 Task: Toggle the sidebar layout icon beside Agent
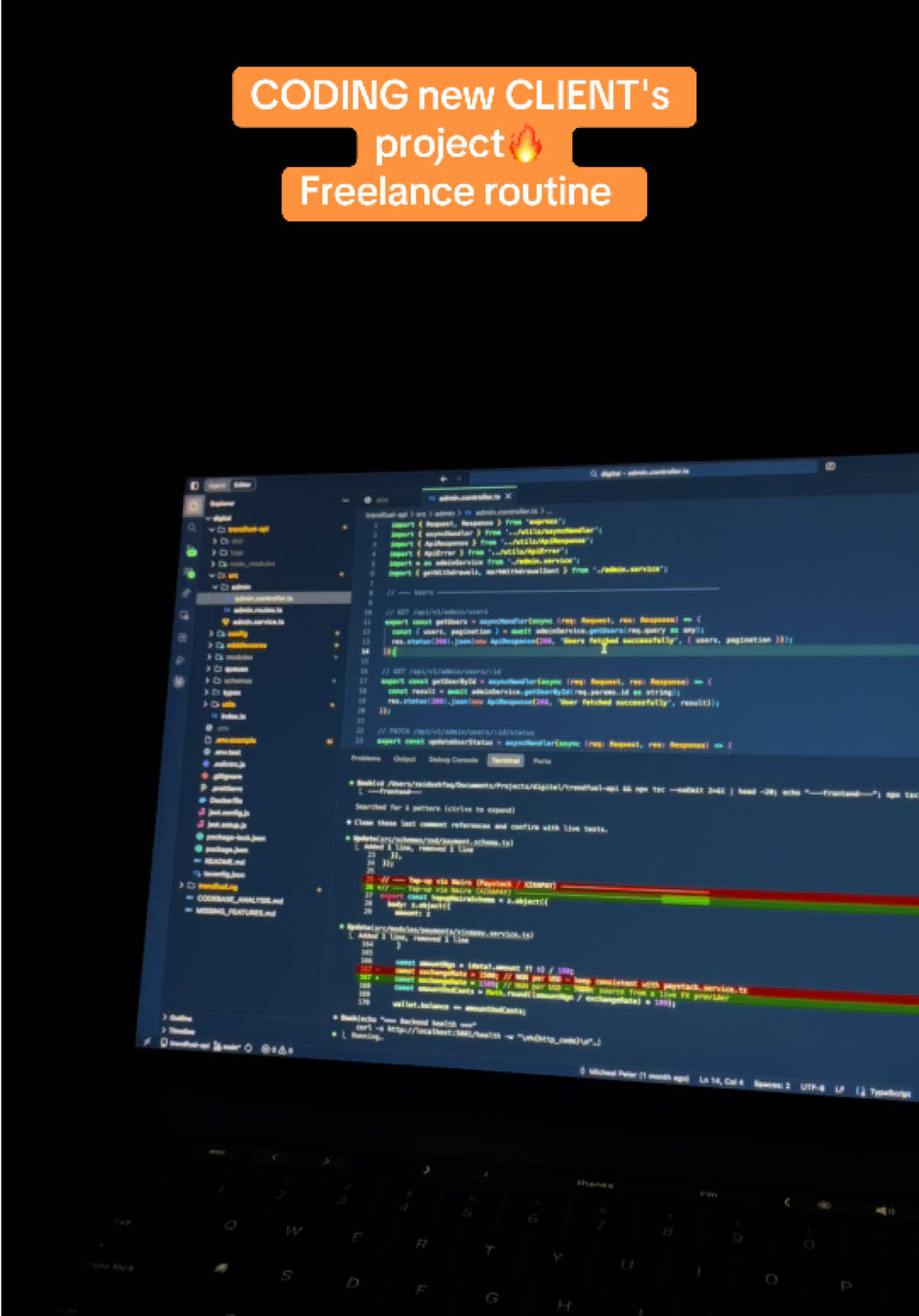(195, 485)
